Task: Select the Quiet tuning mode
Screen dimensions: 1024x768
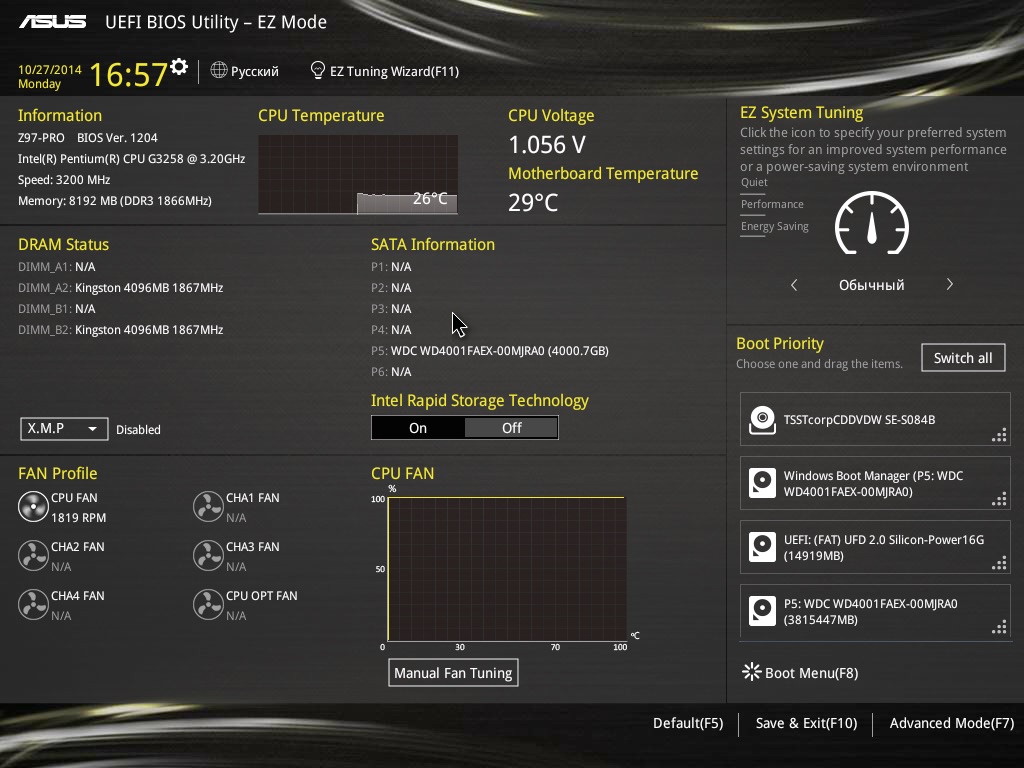Action: click(x=754, y=182)
